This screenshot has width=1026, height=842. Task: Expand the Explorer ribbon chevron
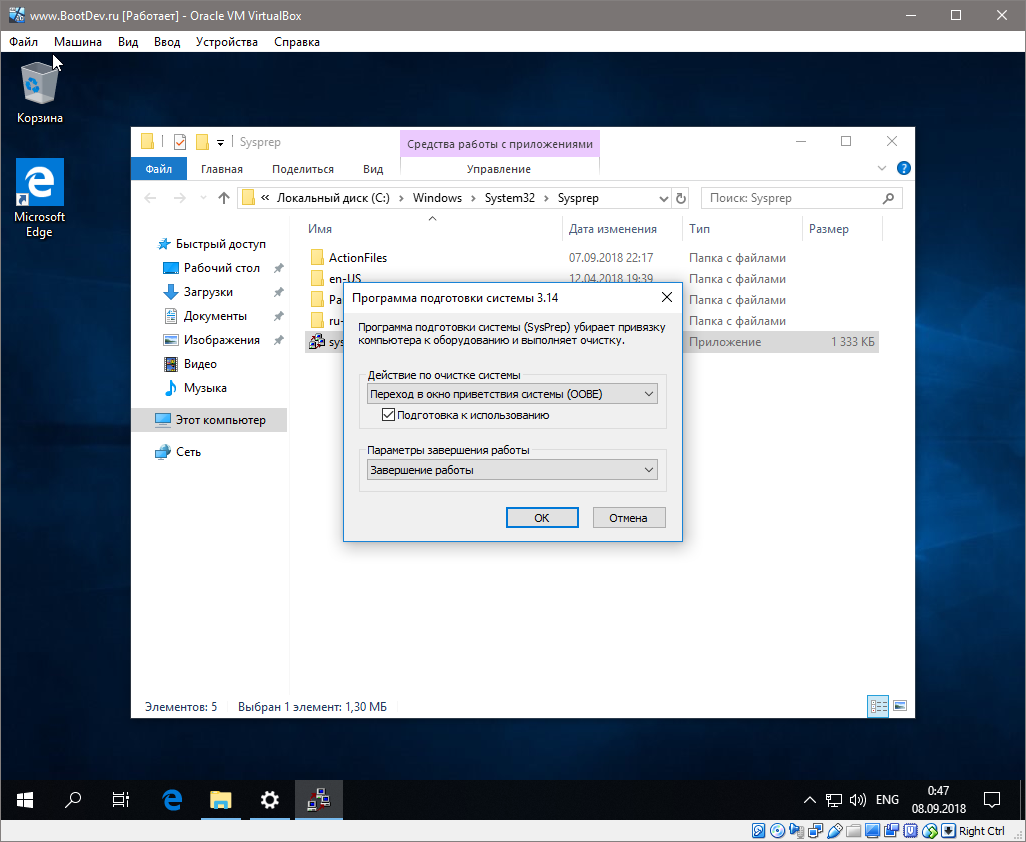pos(881,168)
